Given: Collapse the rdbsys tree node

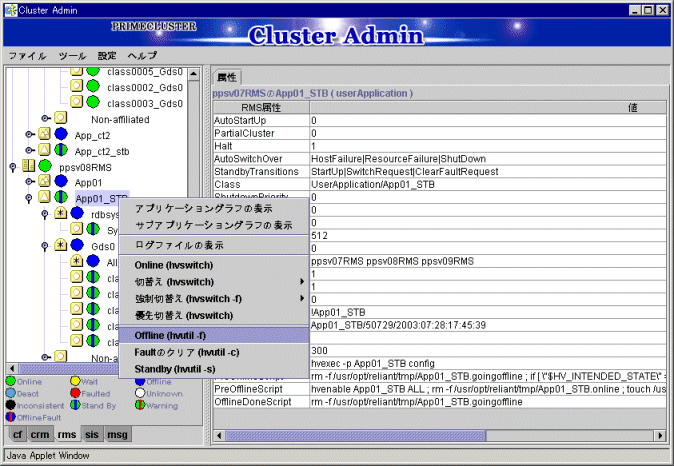Looking at the screenshot, I should coord(45,214).
